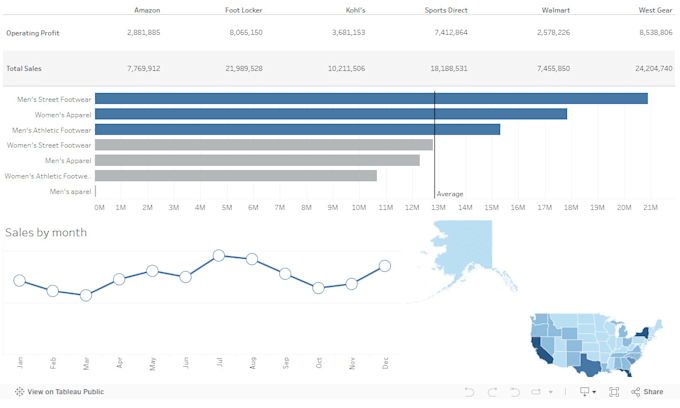Click the Revert icon in the toolbar
Image resolution: width=680 pixels, height=408 pixels.
coord(515,392)
